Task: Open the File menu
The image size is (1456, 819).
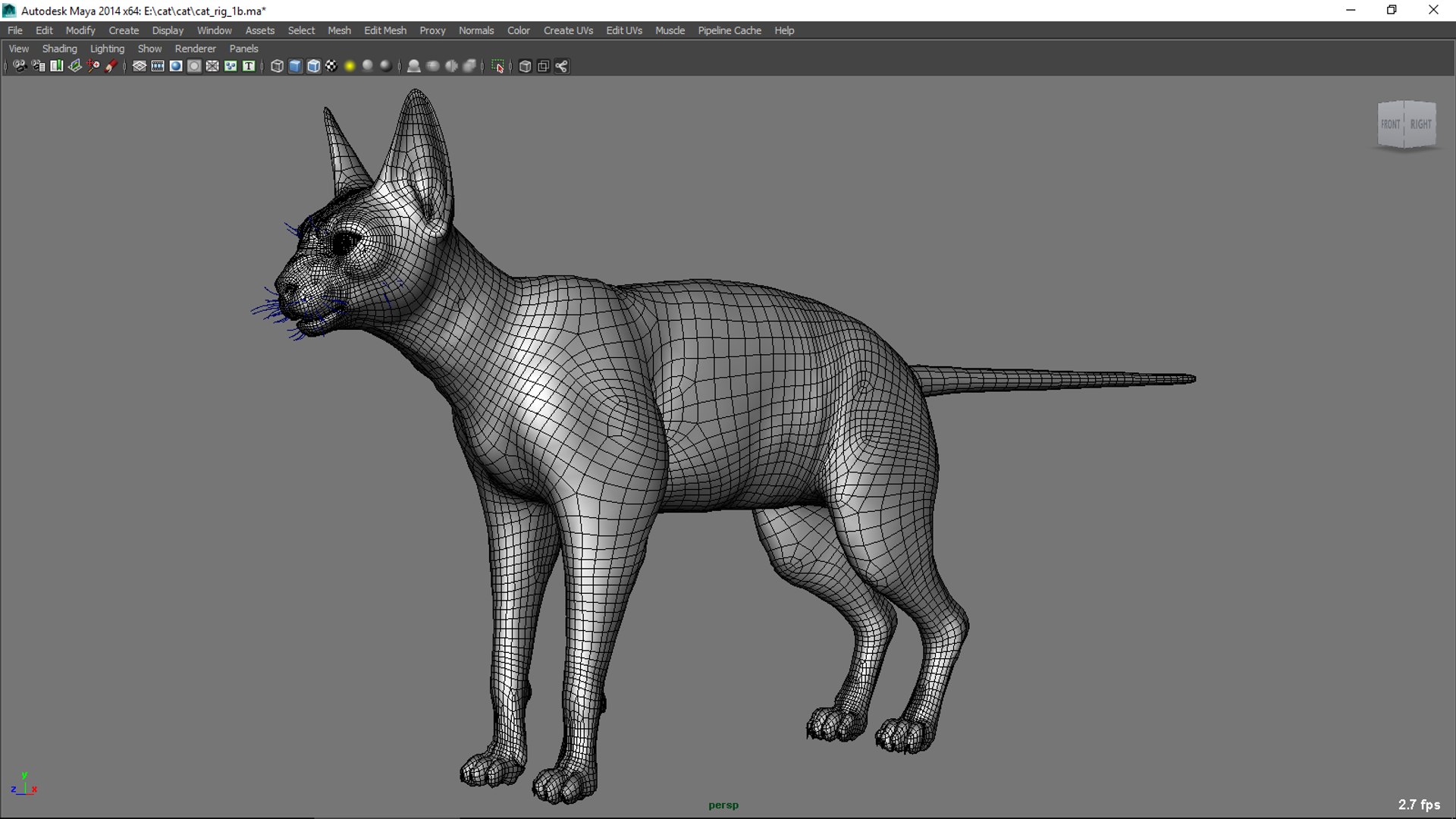Action: (15, 30)
